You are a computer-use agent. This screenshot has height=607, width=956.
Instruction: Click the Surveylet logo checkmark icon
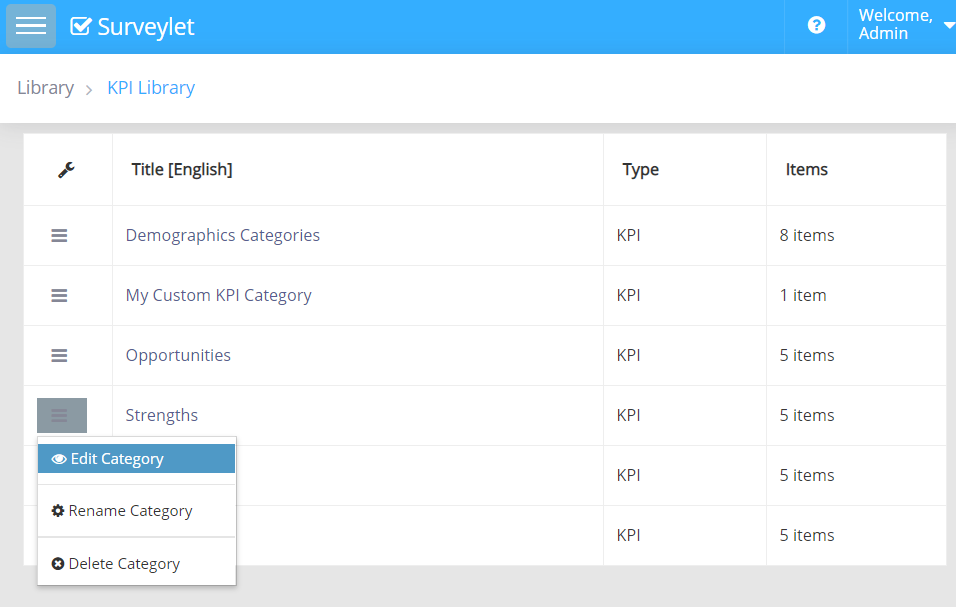pos(81,27)
